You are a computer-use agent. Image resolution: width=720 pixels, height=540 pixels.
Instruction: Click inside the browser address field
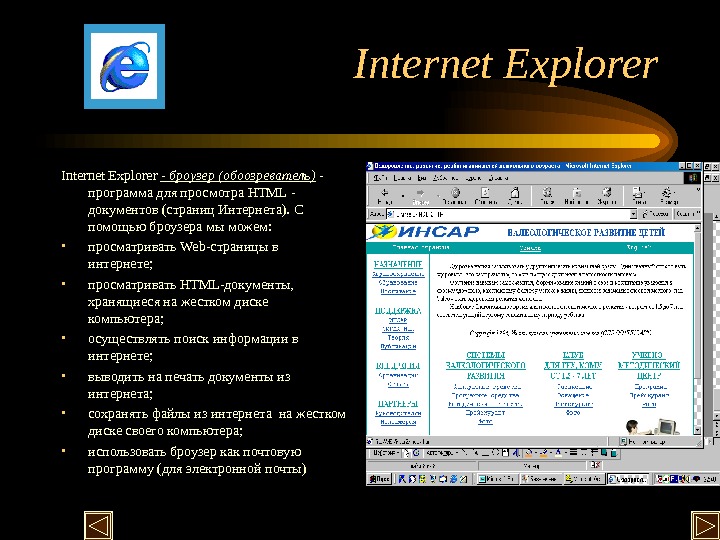(x=507, y=214)
